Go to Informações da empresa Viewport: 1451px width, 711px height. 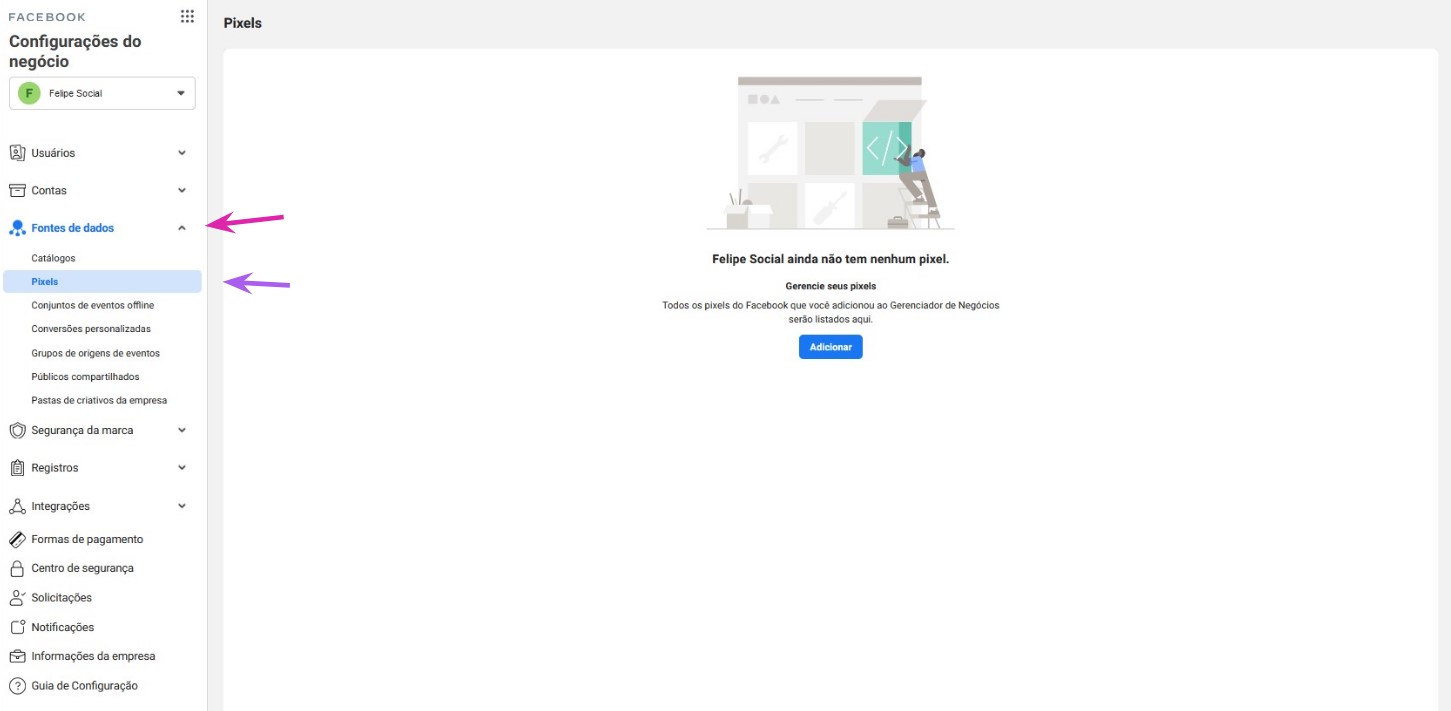point(93,657)
